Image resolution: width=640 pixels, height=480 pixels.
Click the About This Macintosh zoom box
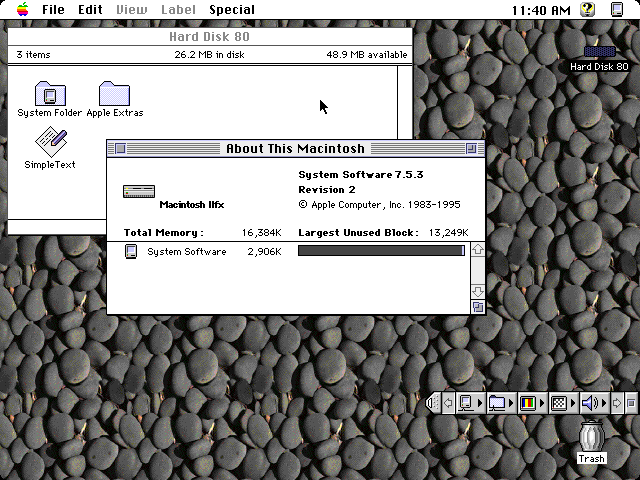point(471,149)
